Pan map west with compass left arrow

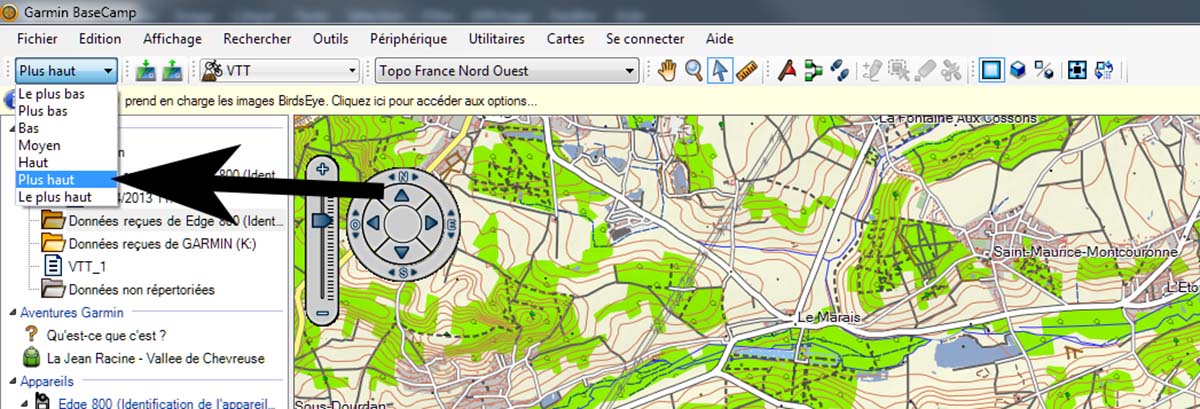point(372,223)
